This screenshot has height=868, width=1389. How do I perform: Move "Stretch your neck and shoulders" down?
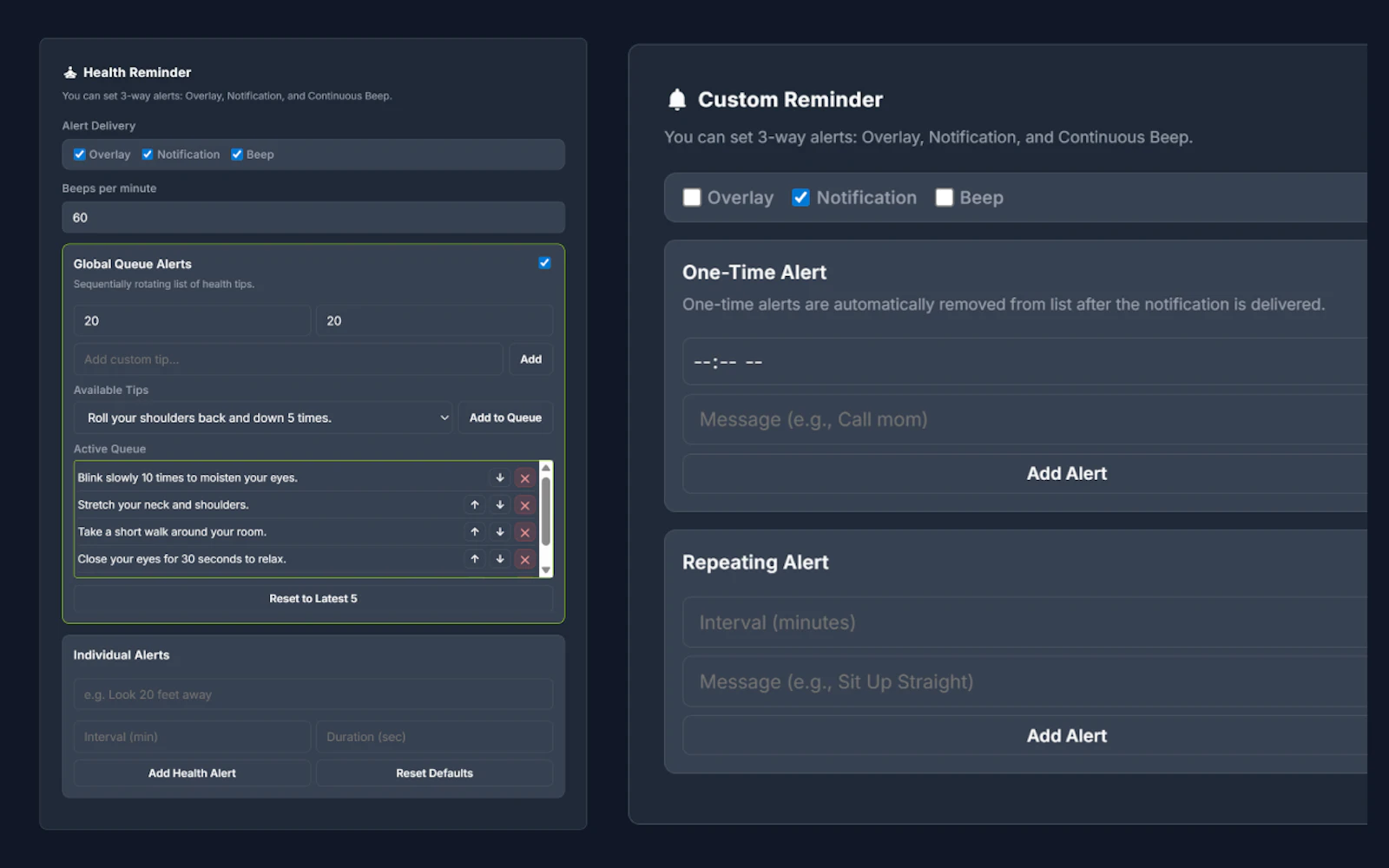(499, 504)
